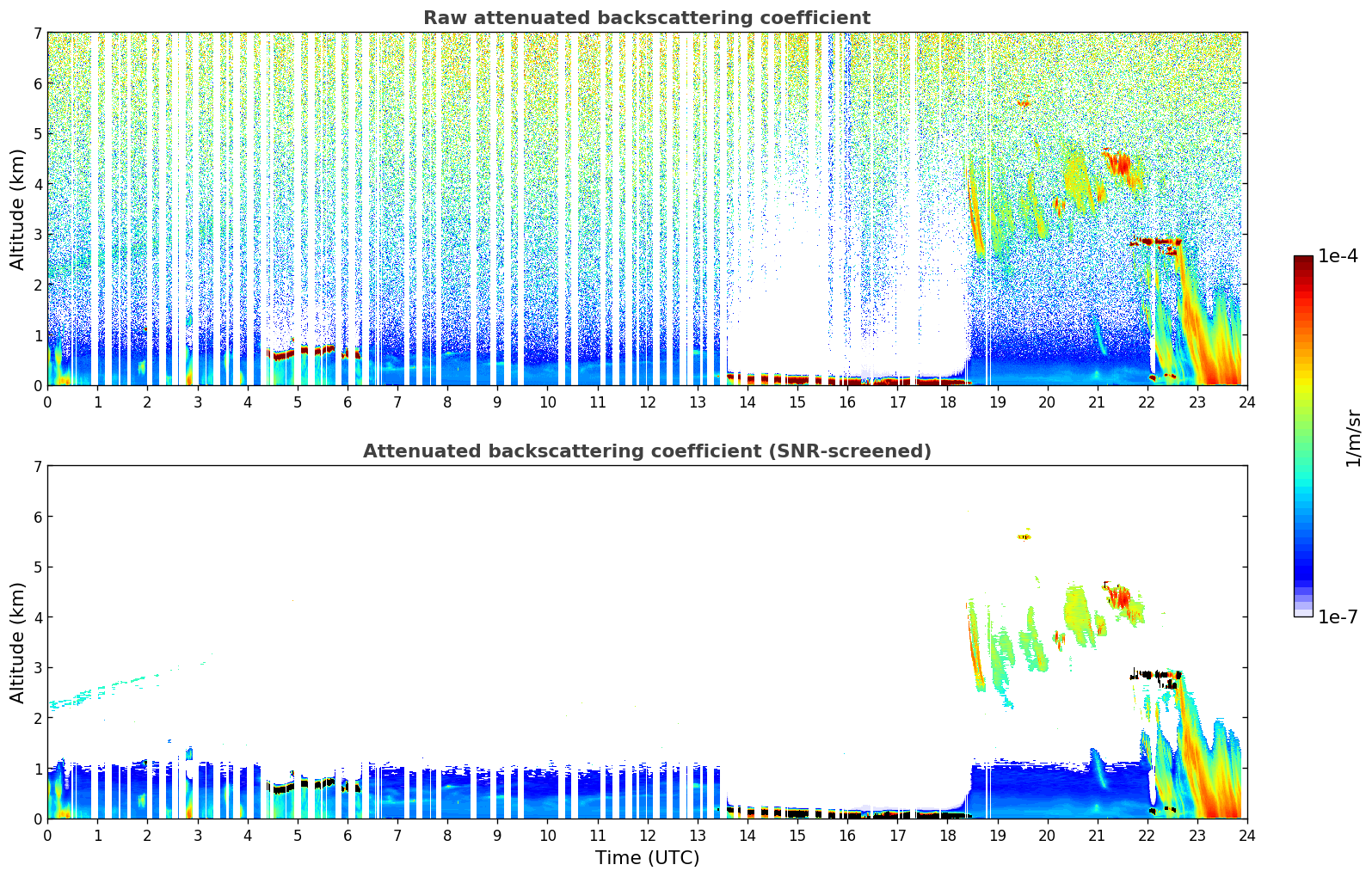Click the "1e-7" colorbar minimum label
Image resolution: width=1372 pixels, height=877 pixels.
click(x=1338, y=617)
